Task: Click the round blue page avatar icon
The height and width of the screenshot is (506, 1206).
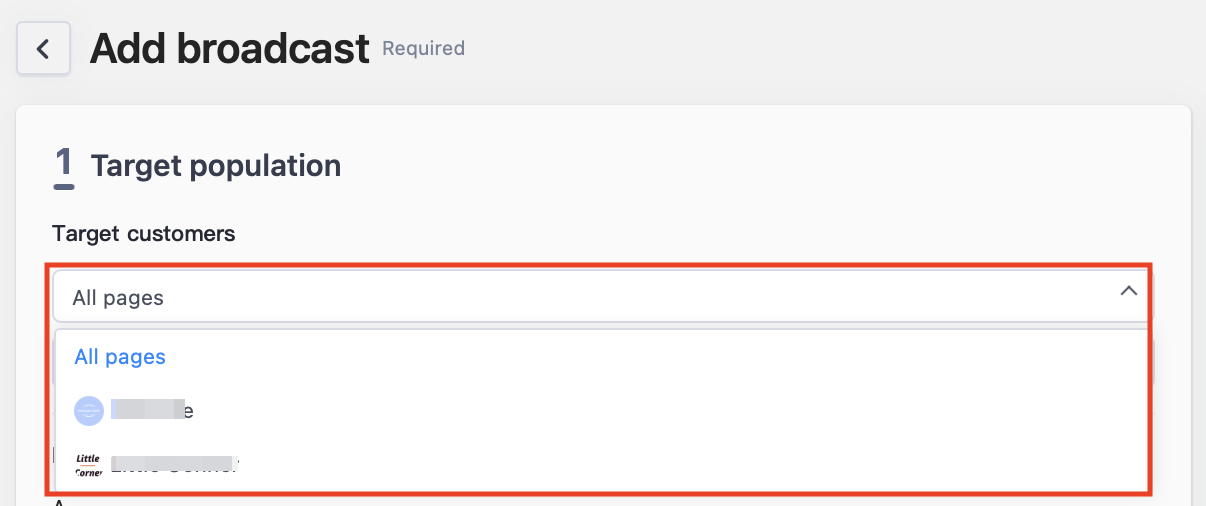Action: (89, 411)
